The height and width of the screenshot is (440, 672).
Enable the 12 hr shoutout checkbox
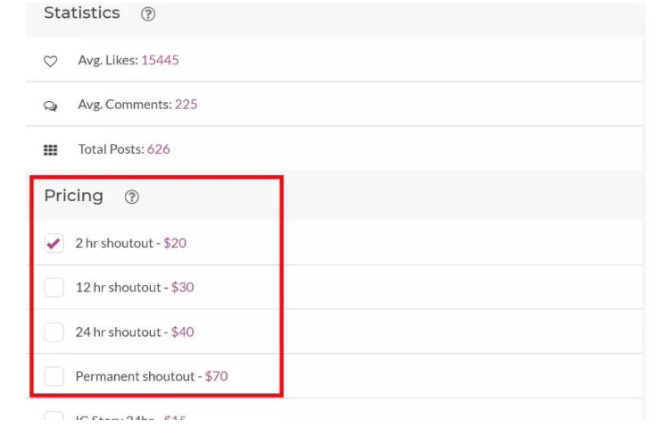click(x=54, y=288)
